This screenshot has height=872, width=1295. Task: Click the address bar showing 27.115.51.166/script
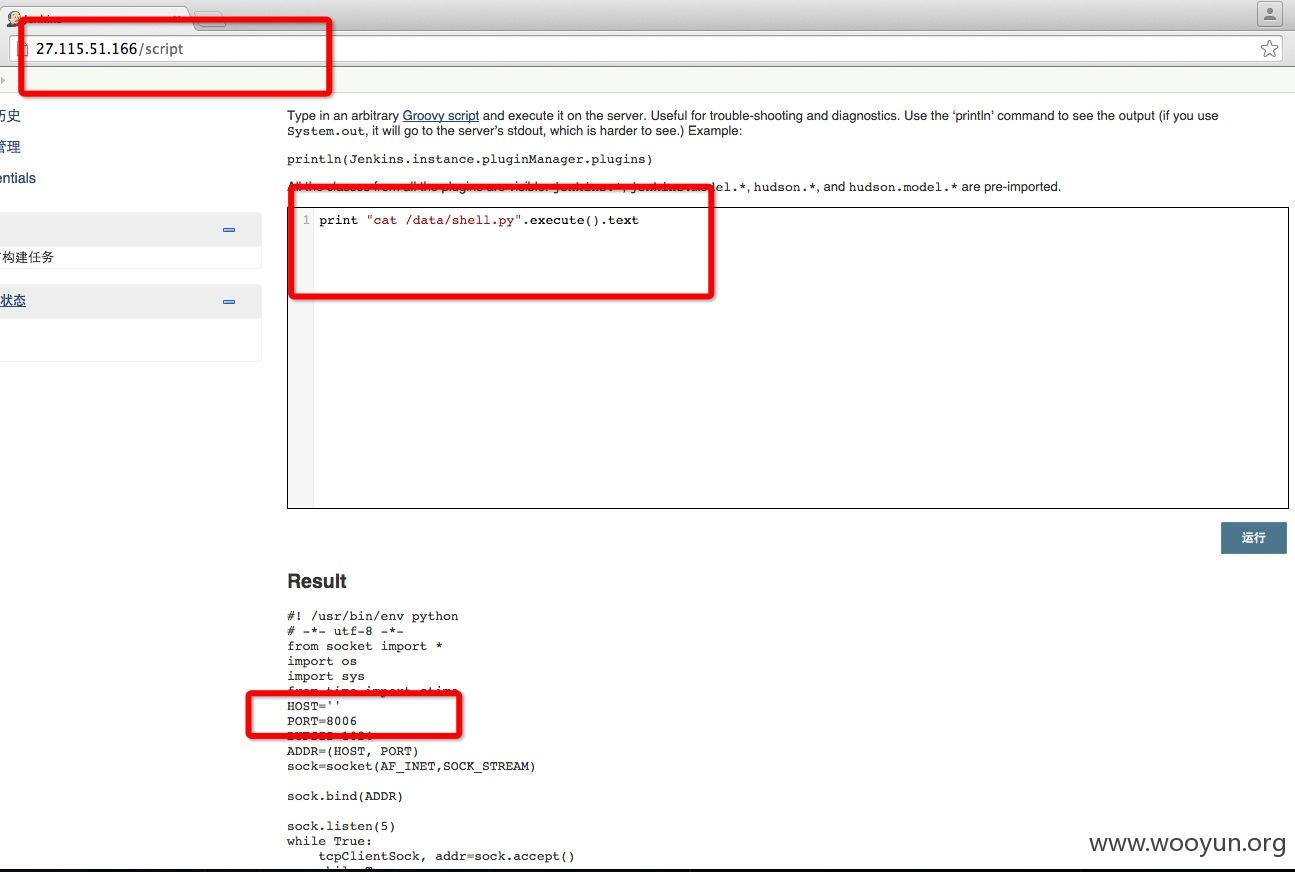click(645, 48)
